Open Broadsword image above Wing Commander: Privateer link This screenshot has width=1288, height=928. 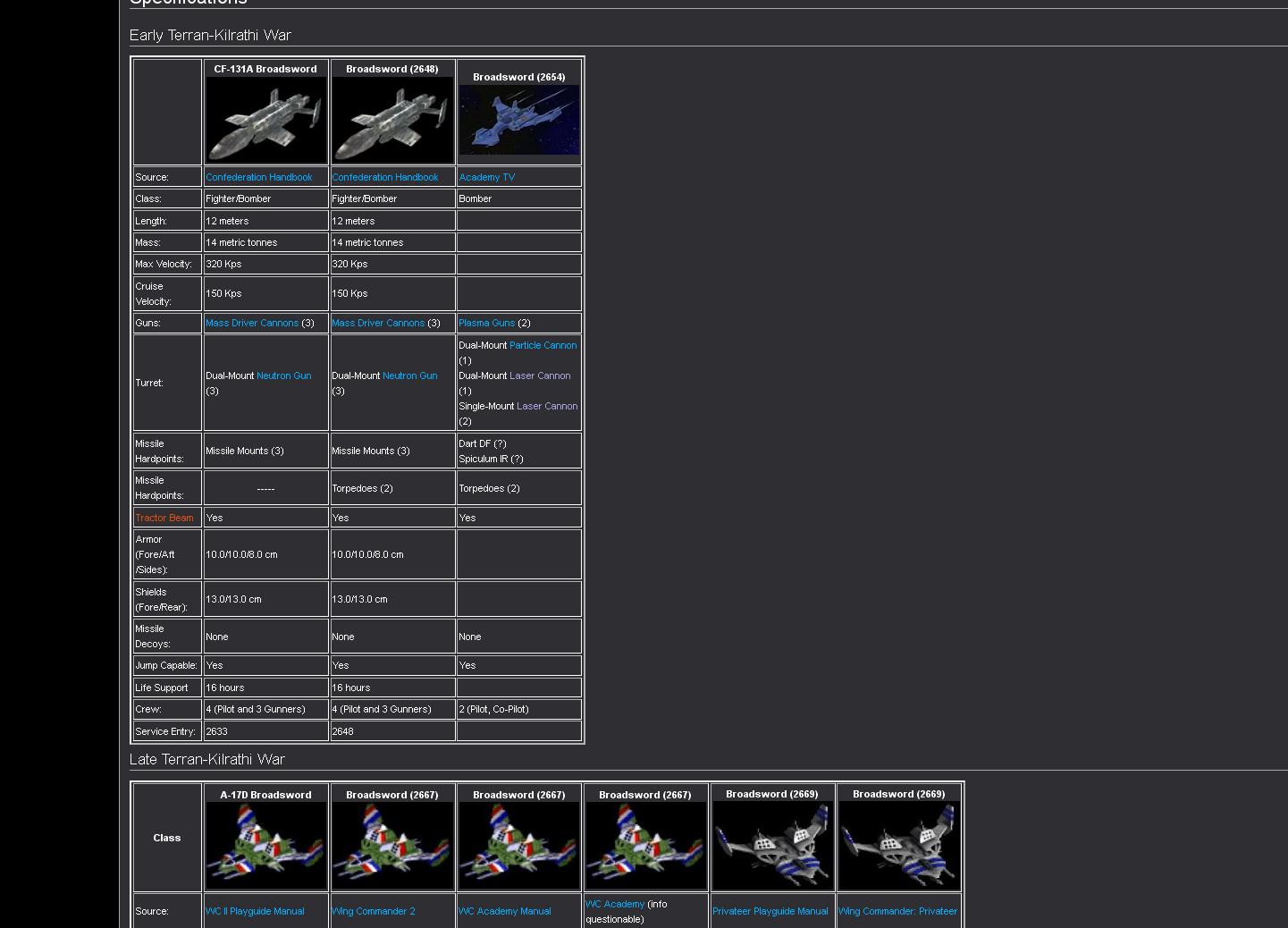pos(898,845)
